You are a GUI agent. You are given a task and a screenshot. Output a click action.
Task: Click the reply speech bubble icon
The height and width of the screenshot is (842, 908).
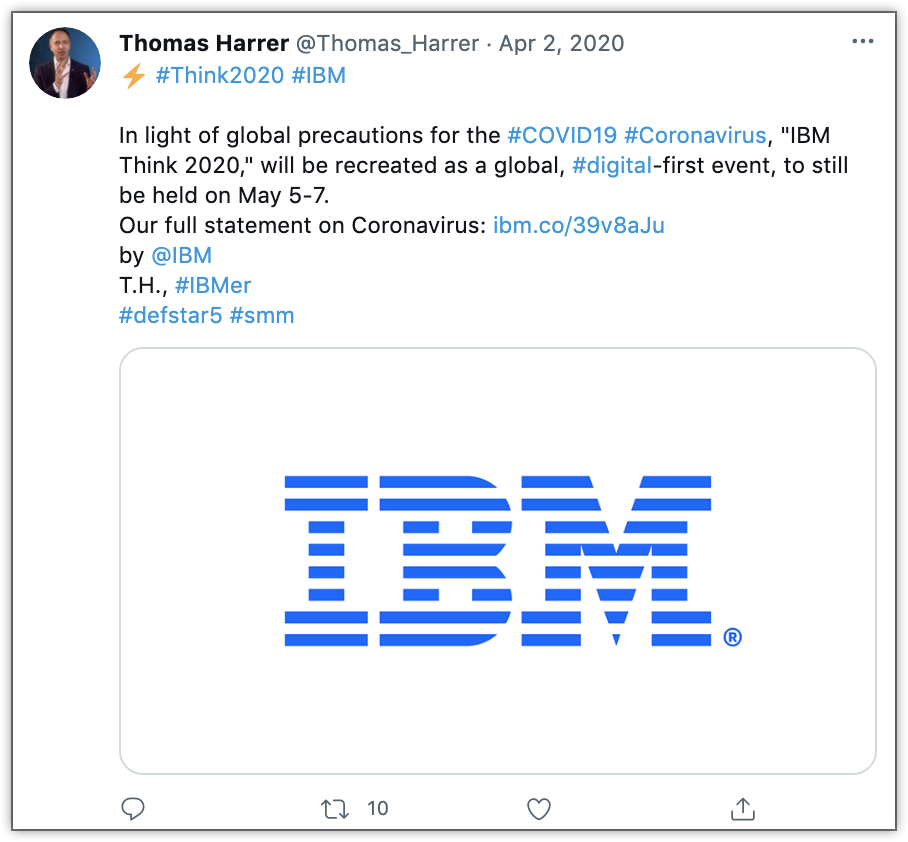point(133,808)
